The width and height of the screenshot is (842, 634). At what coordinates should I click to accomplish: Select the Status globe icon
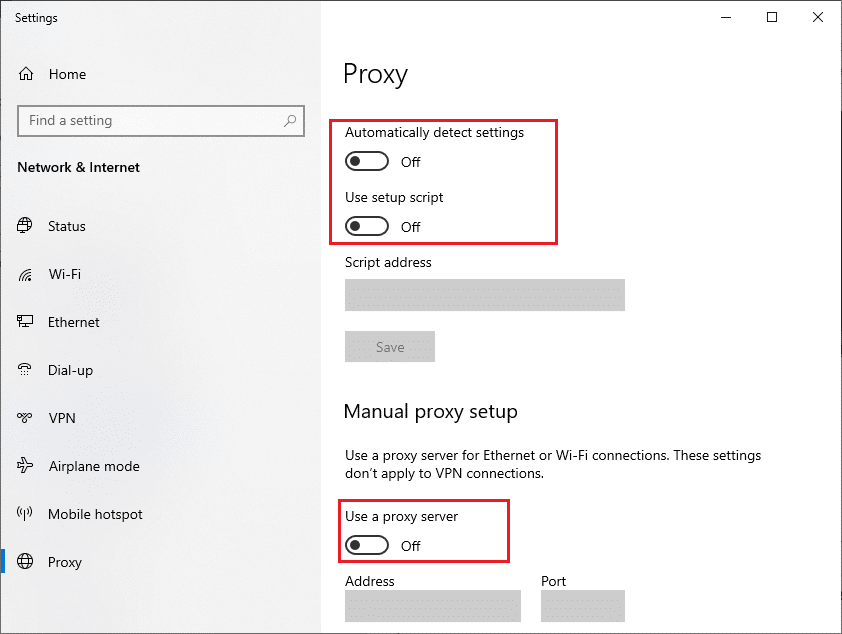point(23,226)
